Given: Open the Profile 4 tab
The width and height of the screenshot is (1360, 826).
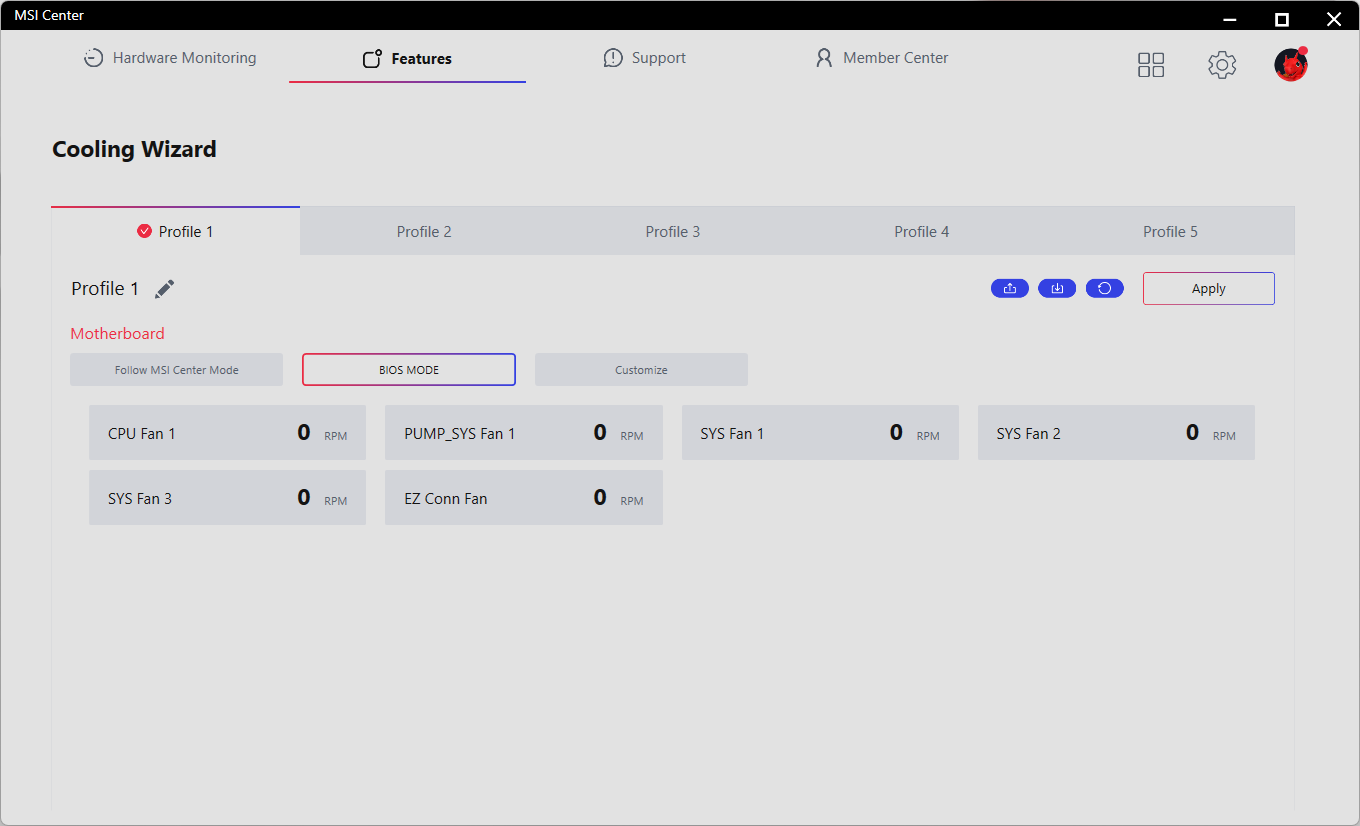Looking at the screenshot, I should point(922,231).
